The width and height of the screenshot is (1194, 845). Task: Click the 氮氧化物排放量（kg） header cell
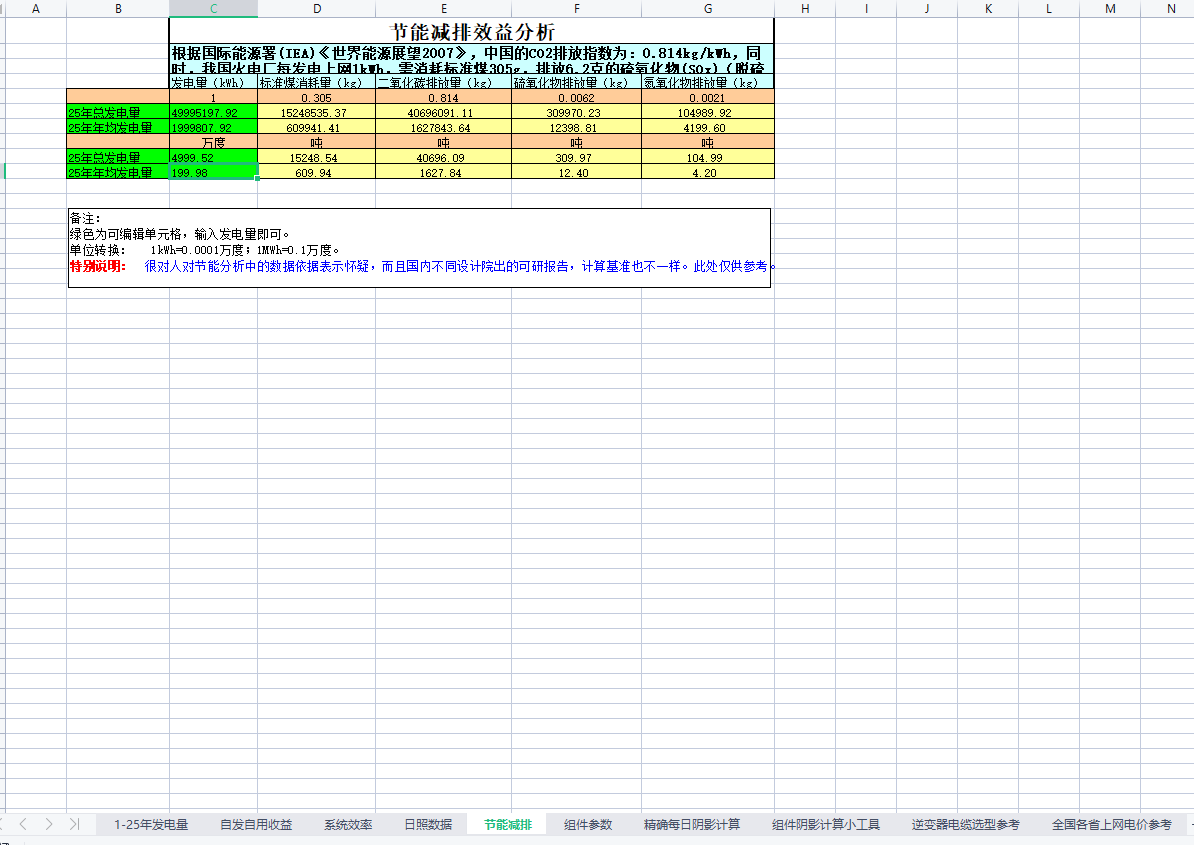tap(708, 81)
